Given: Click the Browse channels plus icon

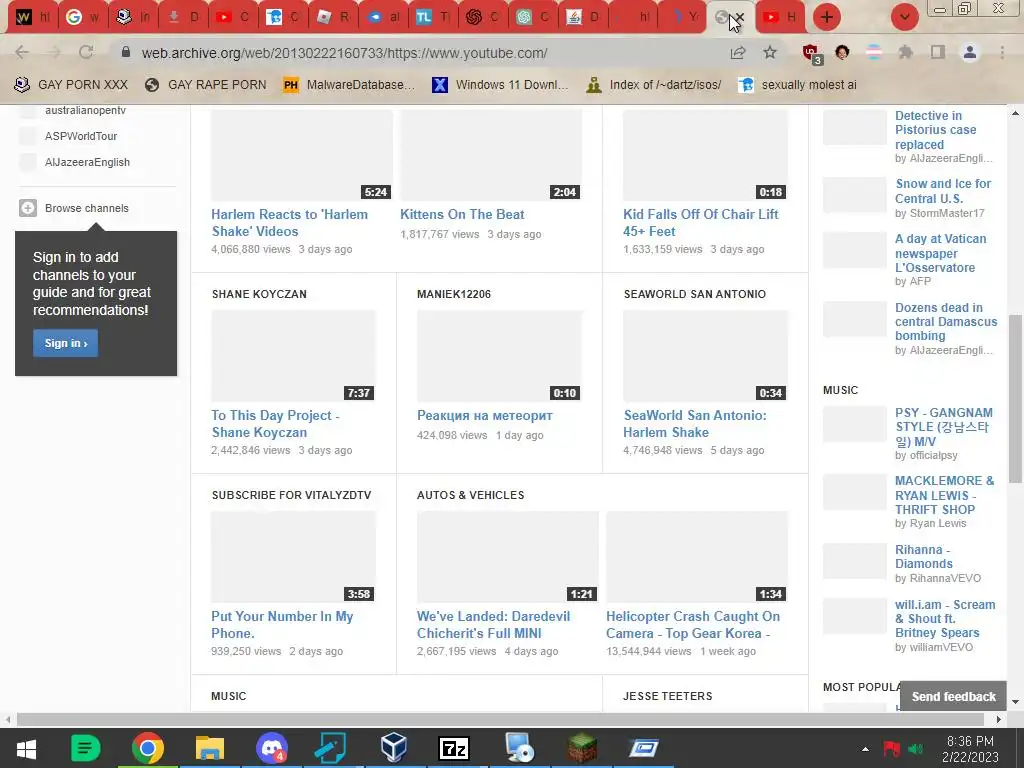Looking at the screenshot, I should pyautogui.click(x=27, y=208).
